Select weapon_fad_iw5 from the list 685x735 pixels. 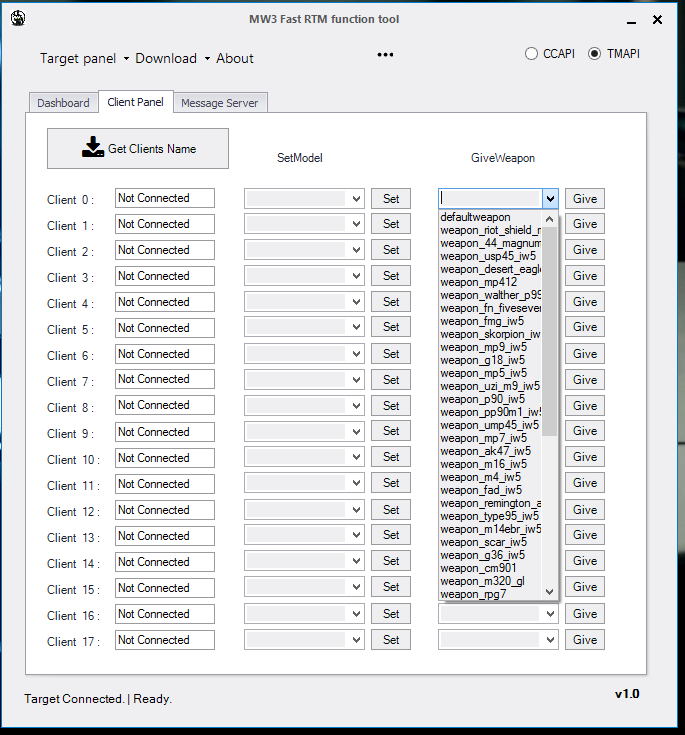click(x=490, y=490)
